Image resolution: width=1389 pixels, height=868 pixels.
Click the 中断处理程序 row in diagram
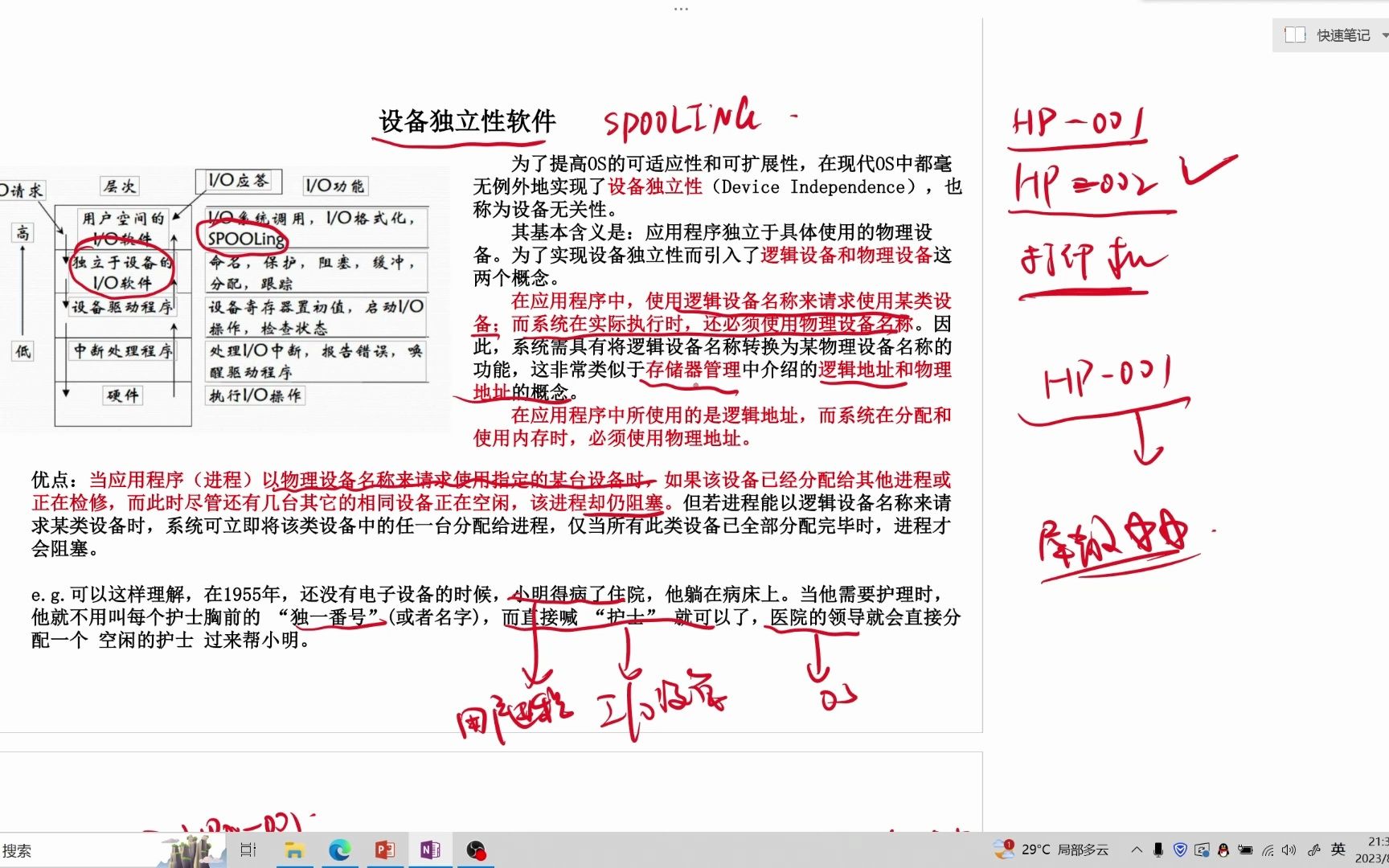click(x=123, y=351)
